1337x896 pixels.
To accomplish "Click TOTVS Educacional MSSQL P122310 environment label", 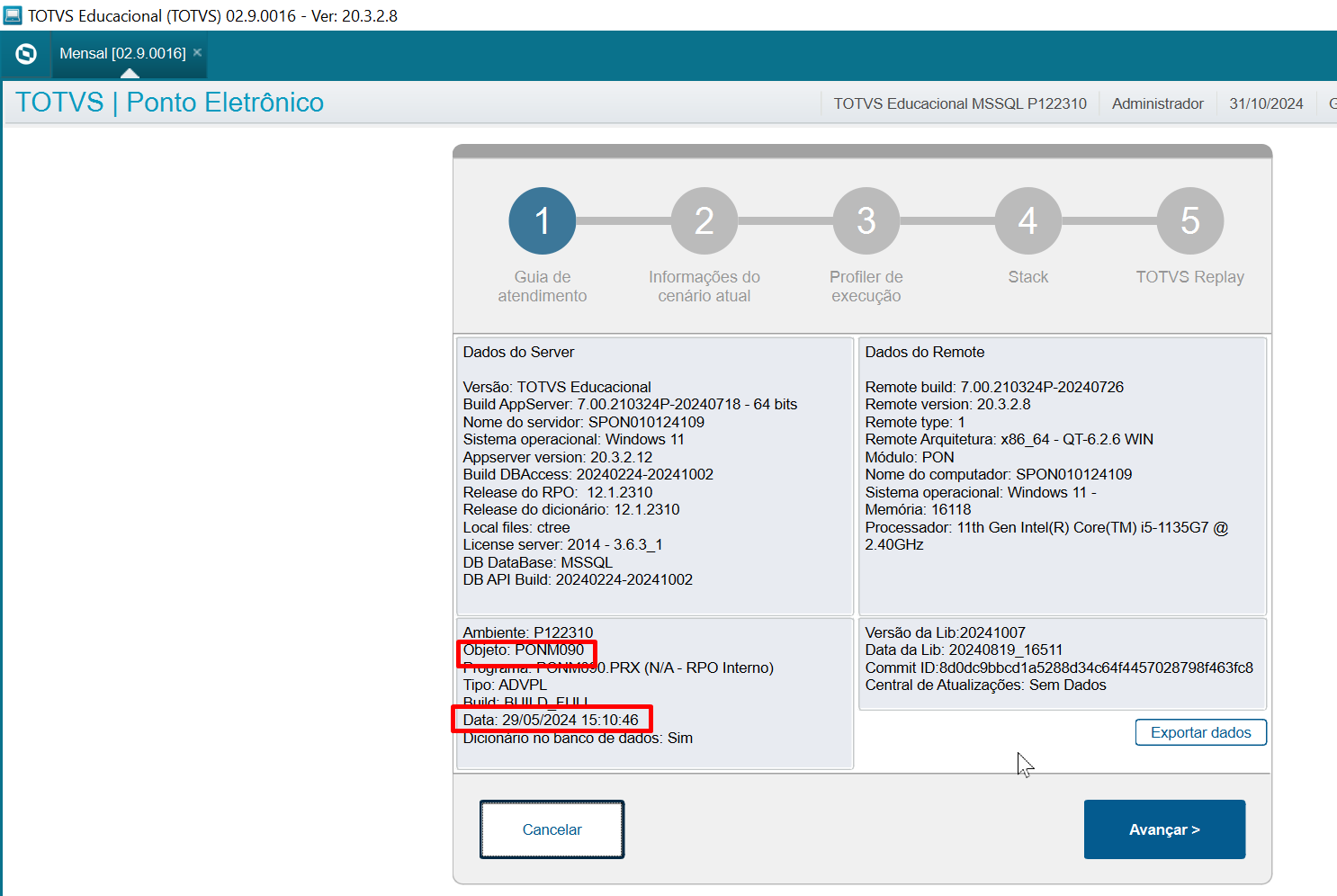I will point(960,103).
